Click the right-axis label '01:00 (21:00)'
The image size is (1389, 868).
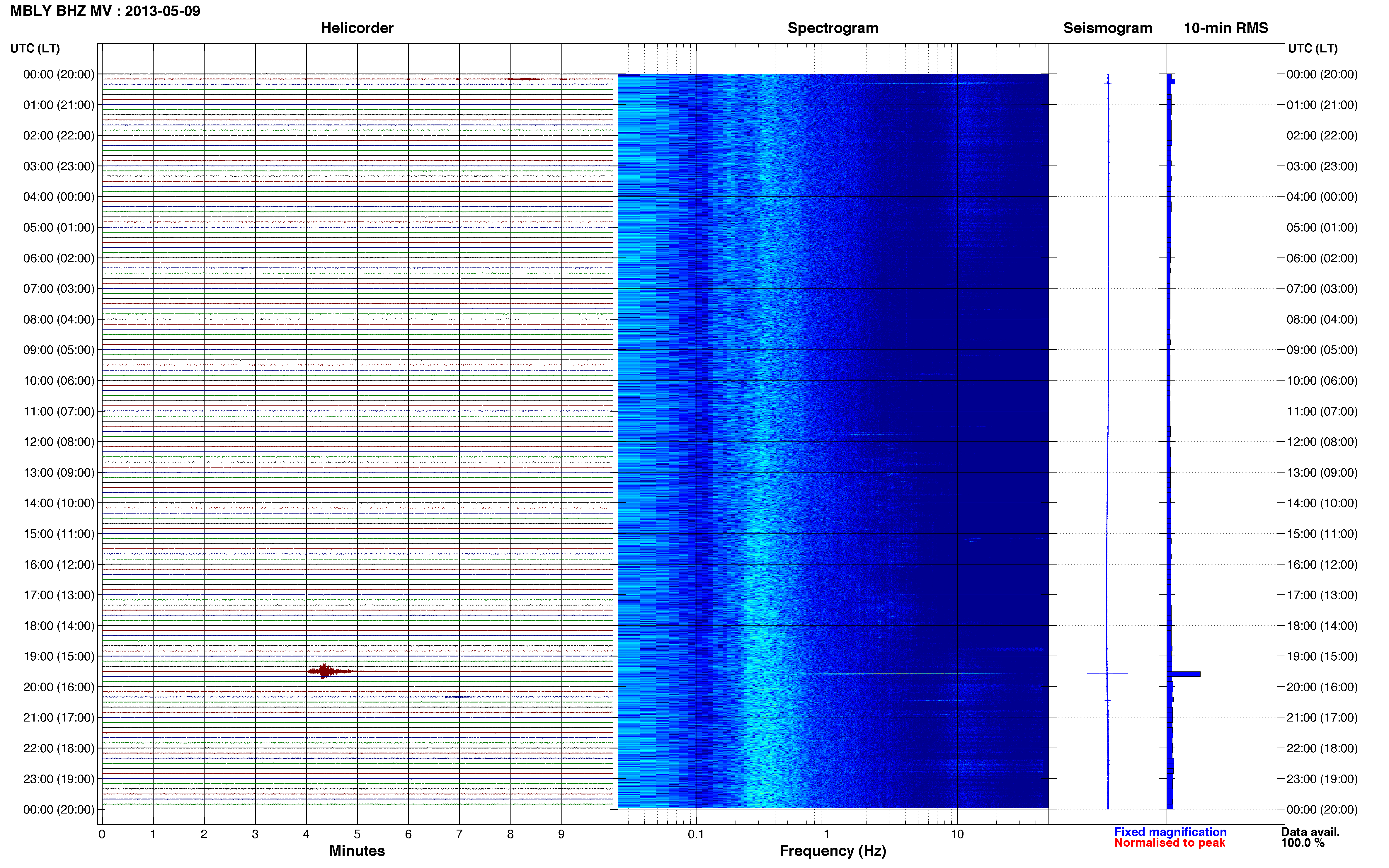coord(1322,105)
